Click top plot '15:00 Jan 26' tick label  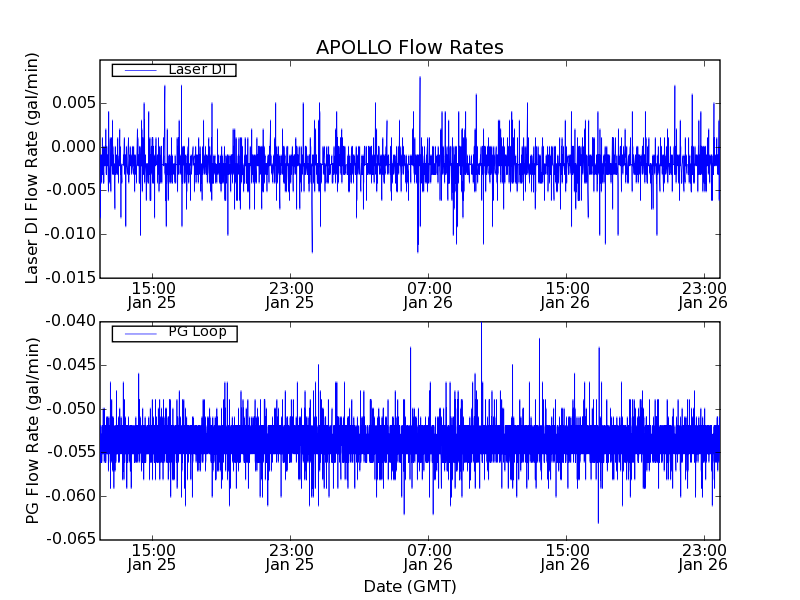[566, 295]
